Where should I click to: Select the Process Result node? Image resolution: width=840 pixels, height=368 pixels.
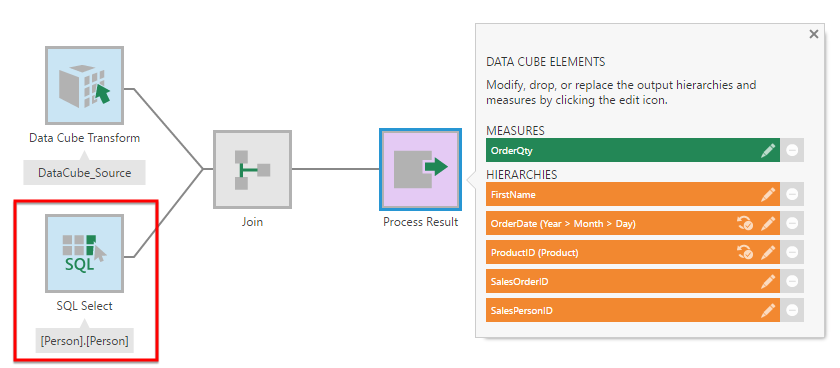421,169
